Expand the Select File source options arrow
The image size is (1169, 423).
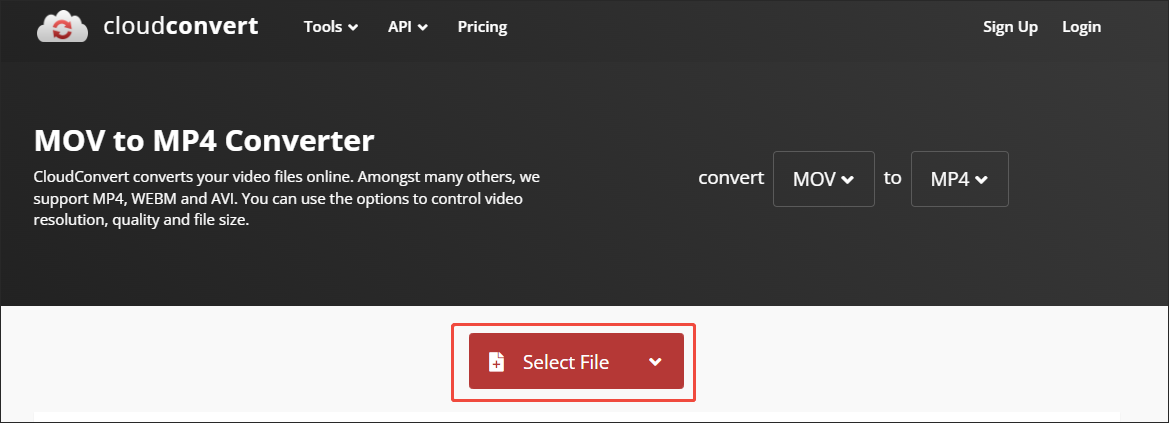[x=656, y=362]
